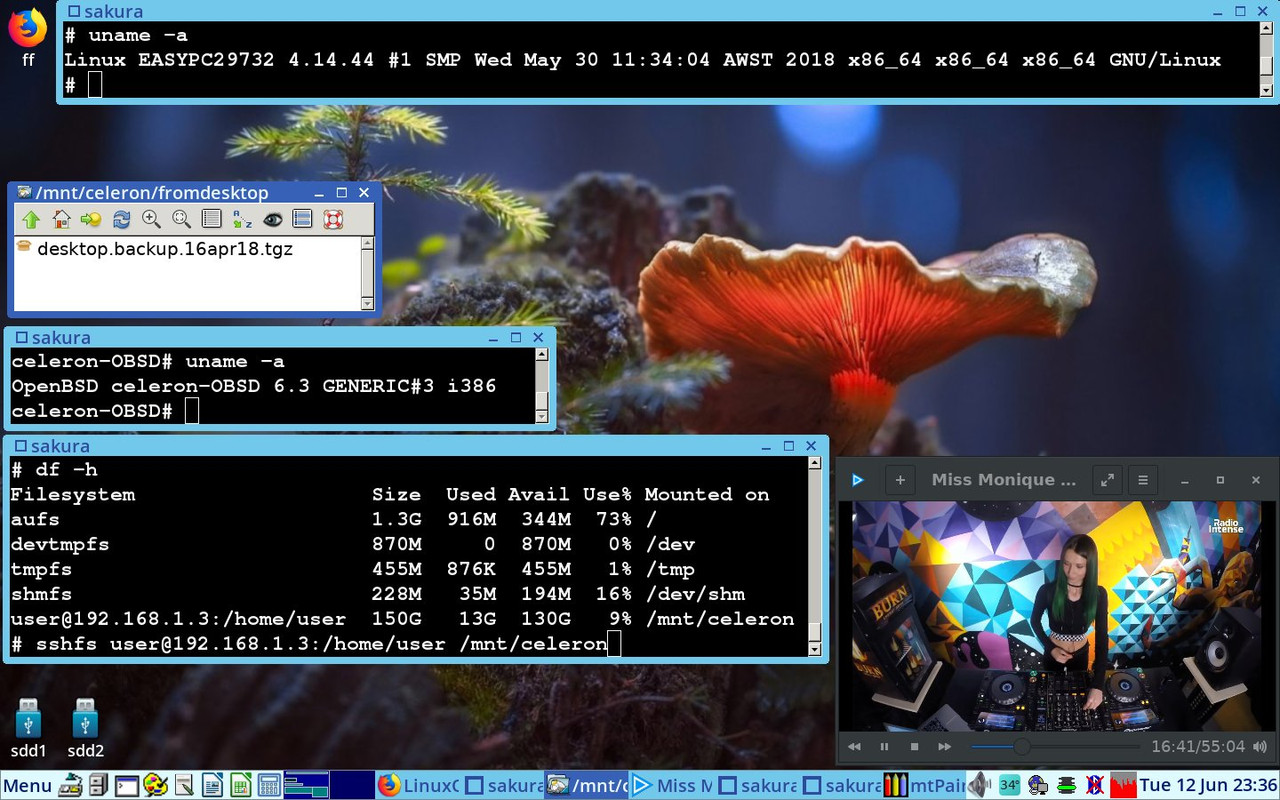Open the file cabinet launcher in taskbar
Screen dimensions: 1280x800
(x=99, y=786)
